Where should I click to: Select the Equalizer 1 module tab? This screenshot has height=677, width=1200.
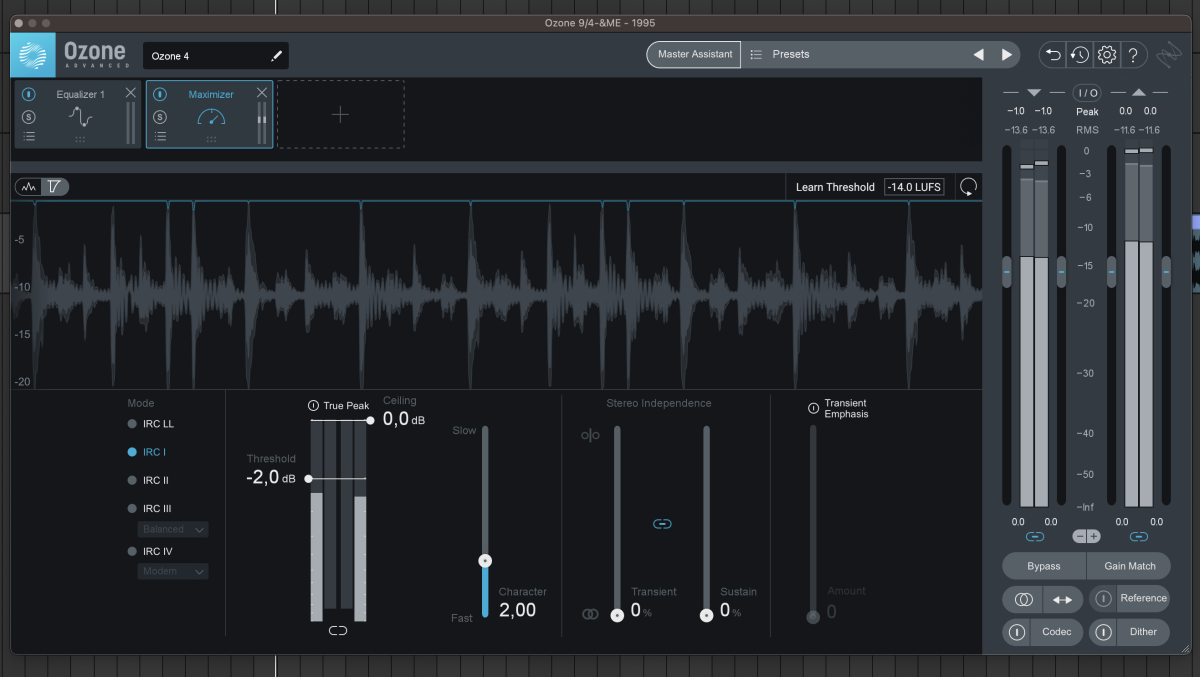[78, 115]
